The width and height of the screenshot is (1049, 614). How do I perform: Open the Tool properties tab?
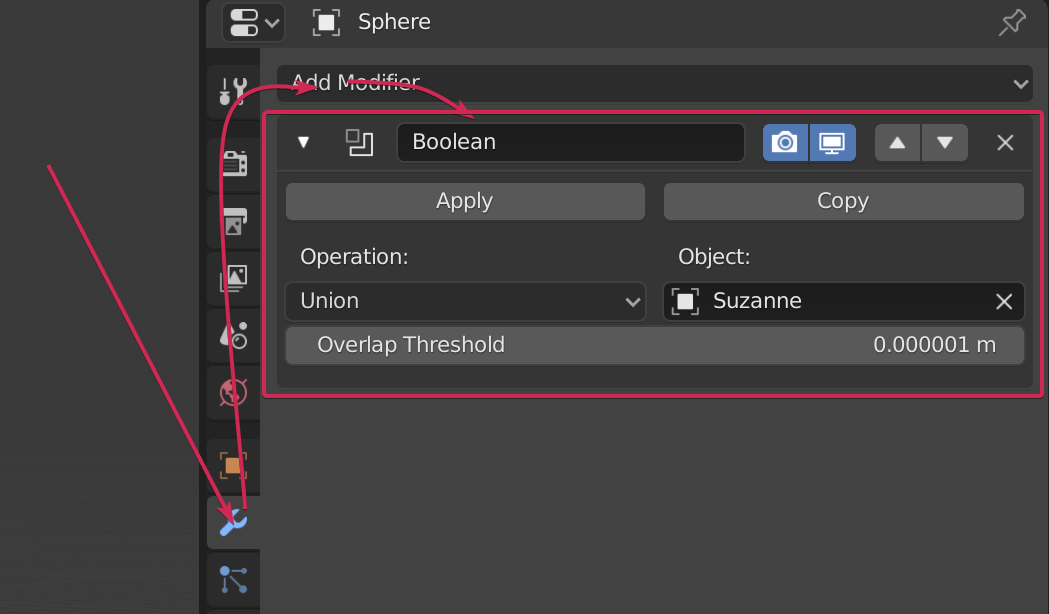[x=232, y=92]
